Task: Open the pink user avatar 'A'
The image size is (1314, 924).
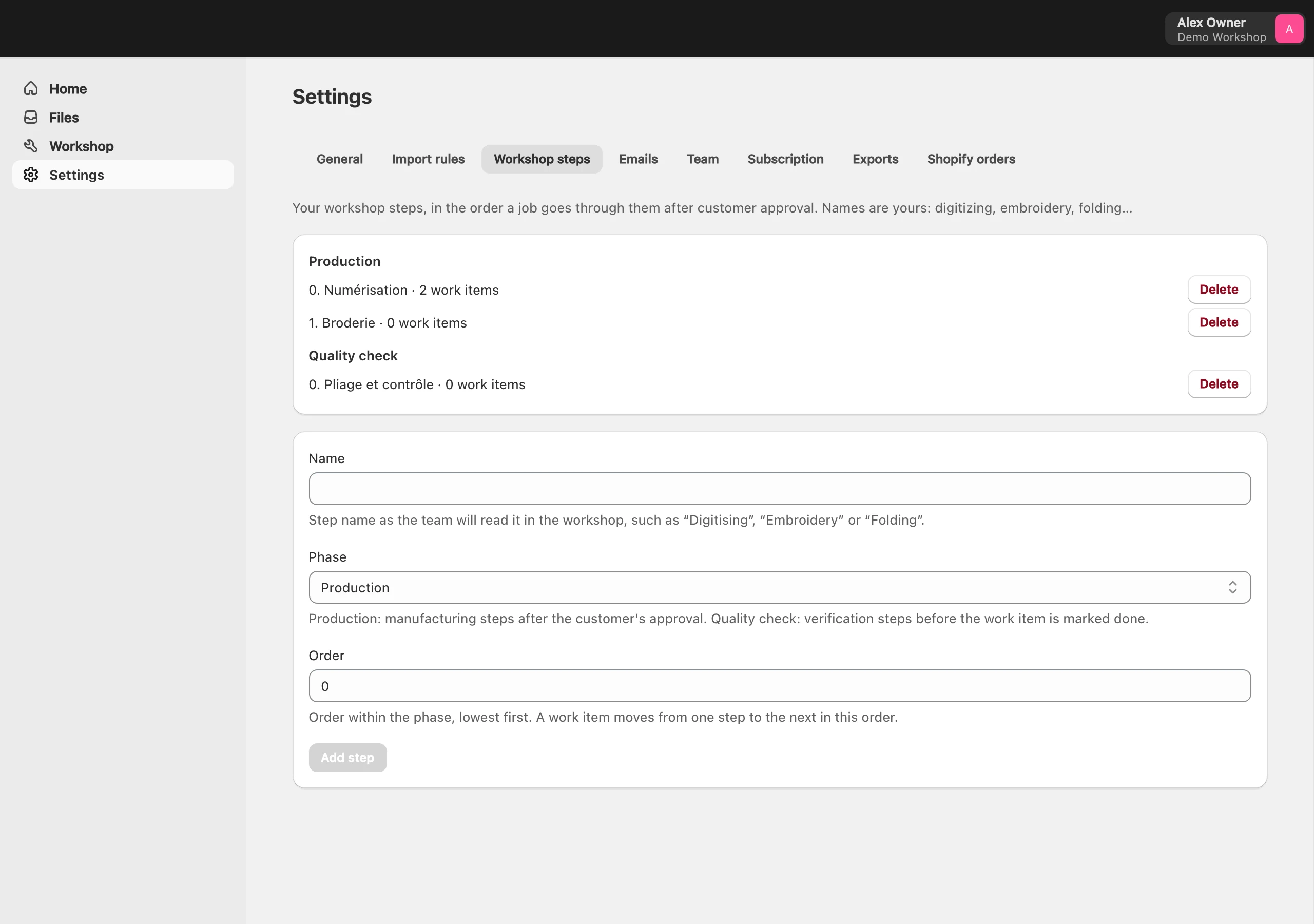Action: 1289,29
